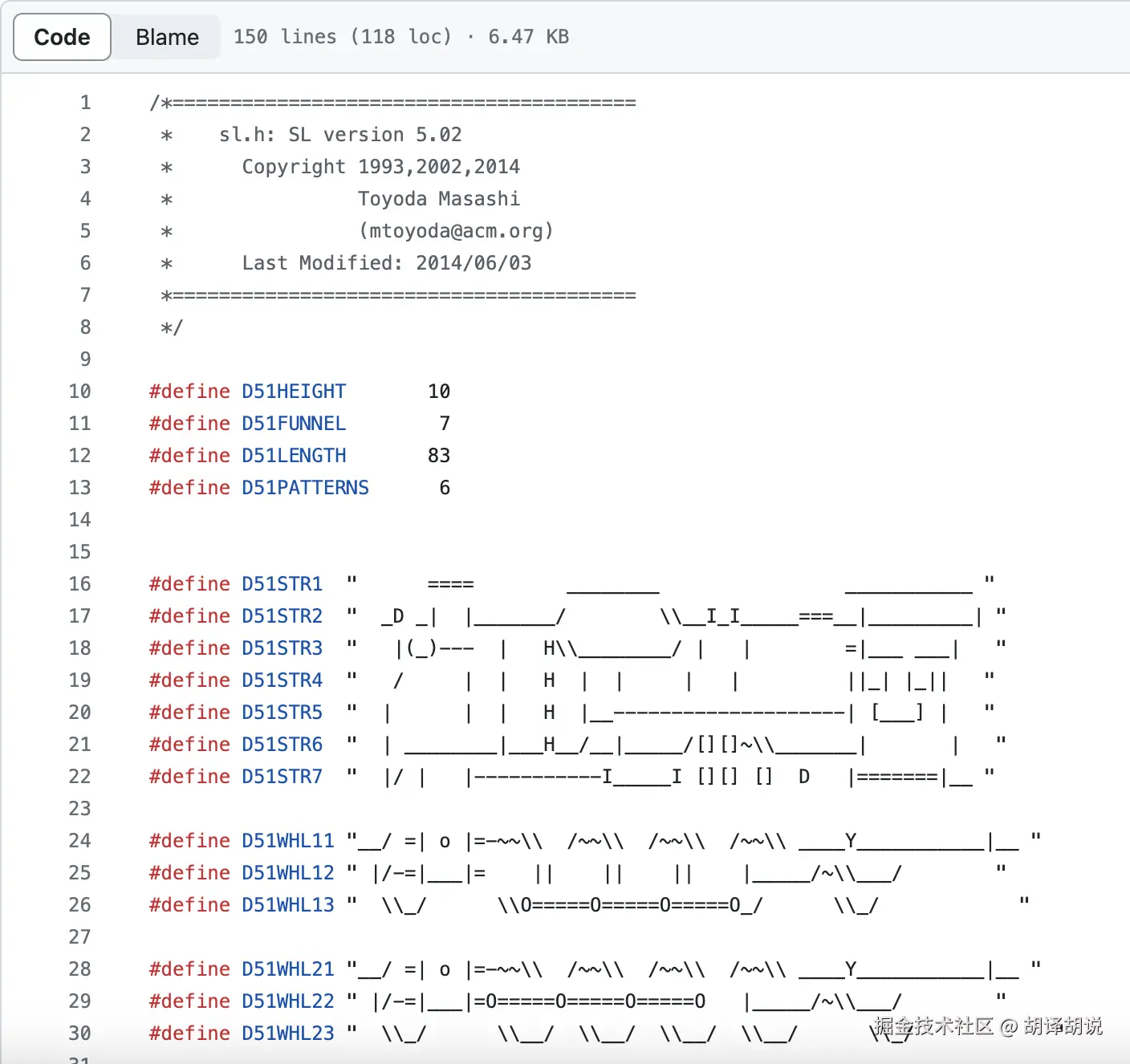Click the D51WHL23 symbol

point(287,1034)
